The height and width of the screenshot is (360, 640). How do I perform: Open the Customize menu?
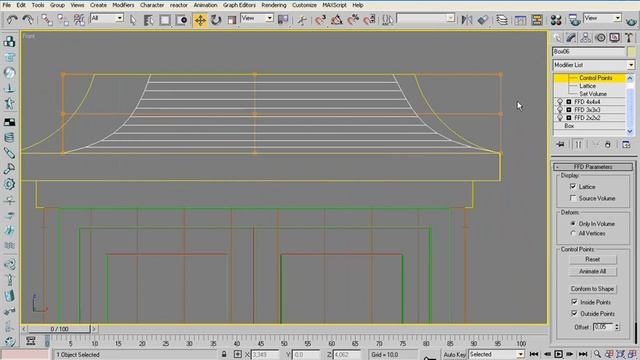(304, 5)
